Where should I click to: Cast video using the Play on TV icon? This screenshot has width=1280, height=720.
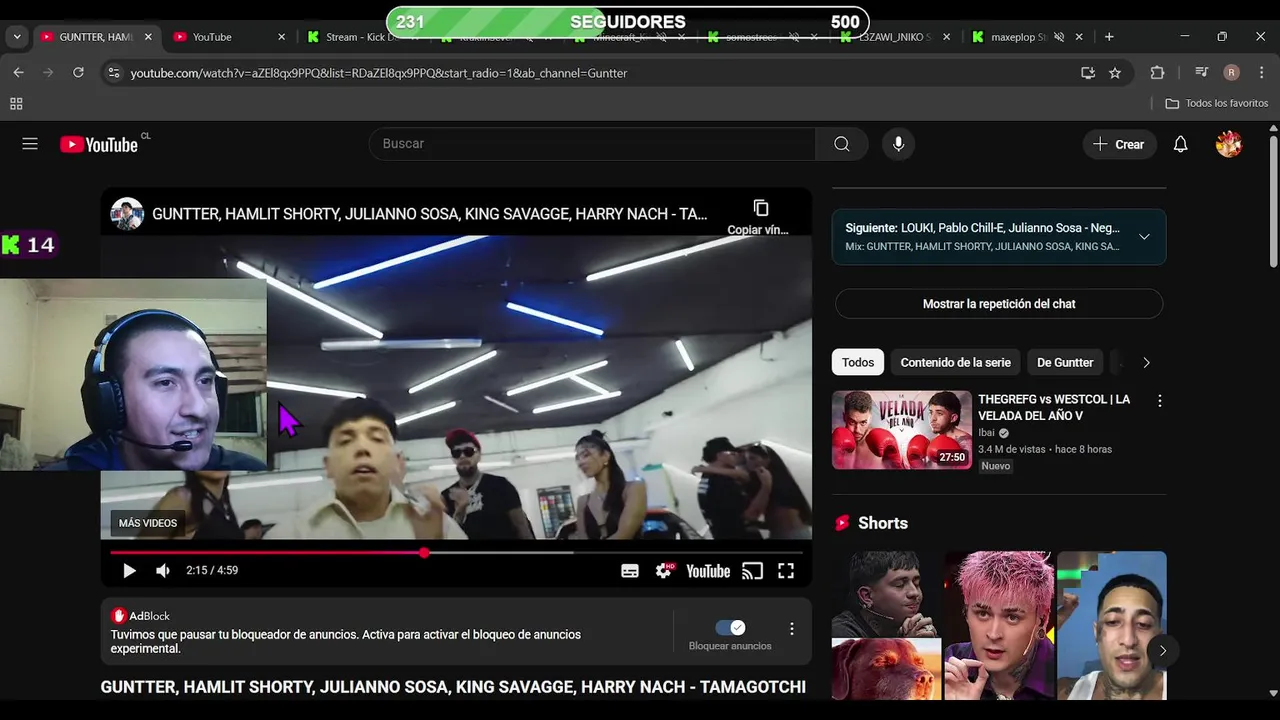[x=752, y=571]
